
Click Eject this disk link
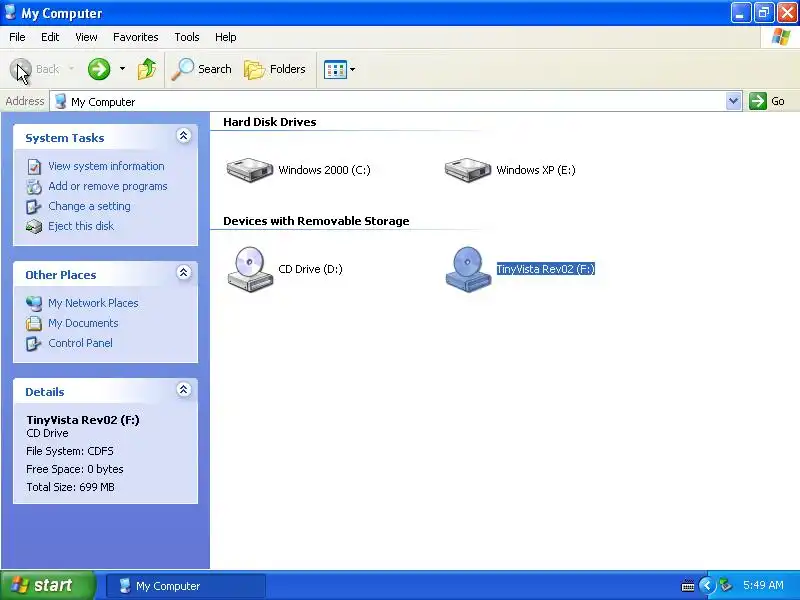click(x=81, y=226)
